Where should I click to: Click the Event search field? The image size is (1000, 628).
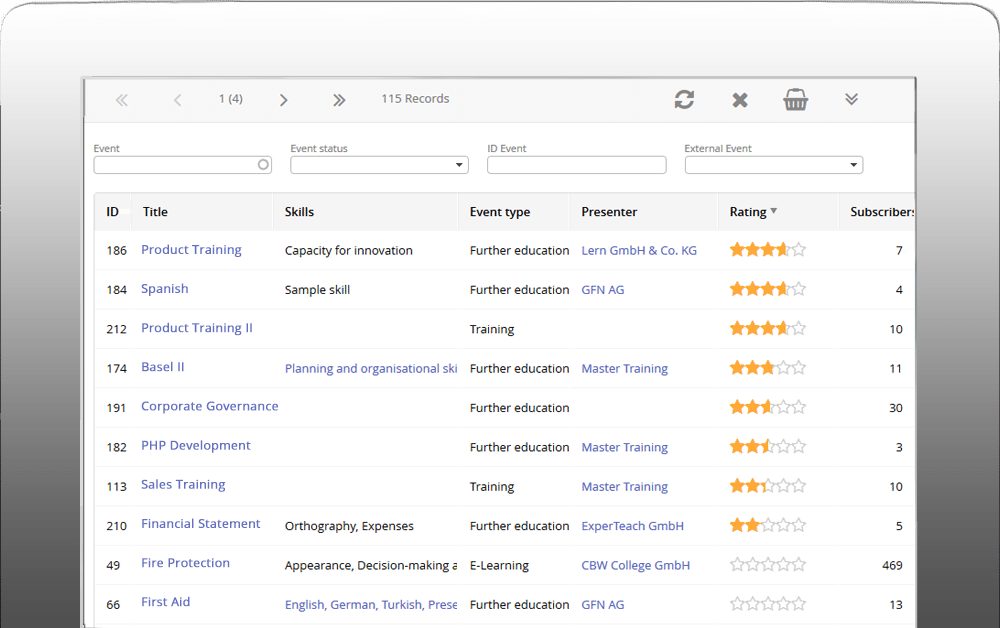[x=182, y=165]
